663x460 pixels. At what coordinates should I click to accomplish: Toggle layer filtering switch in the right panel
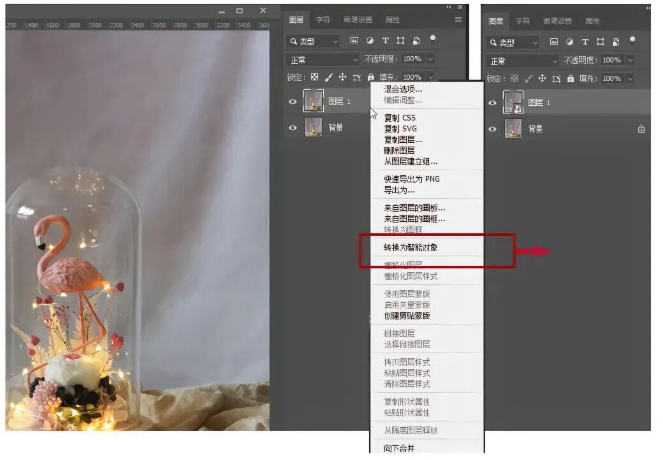tap(632, 41)
